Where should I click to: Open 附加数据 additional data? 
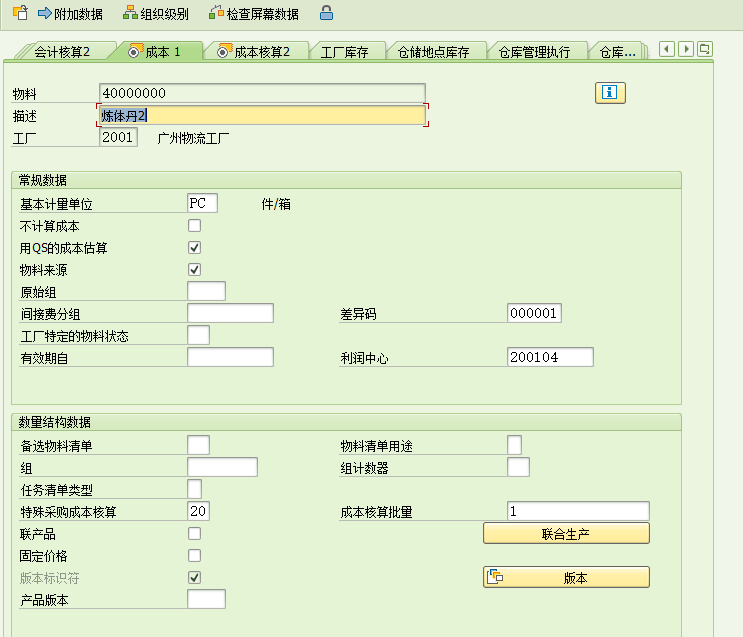pos(70,14)
